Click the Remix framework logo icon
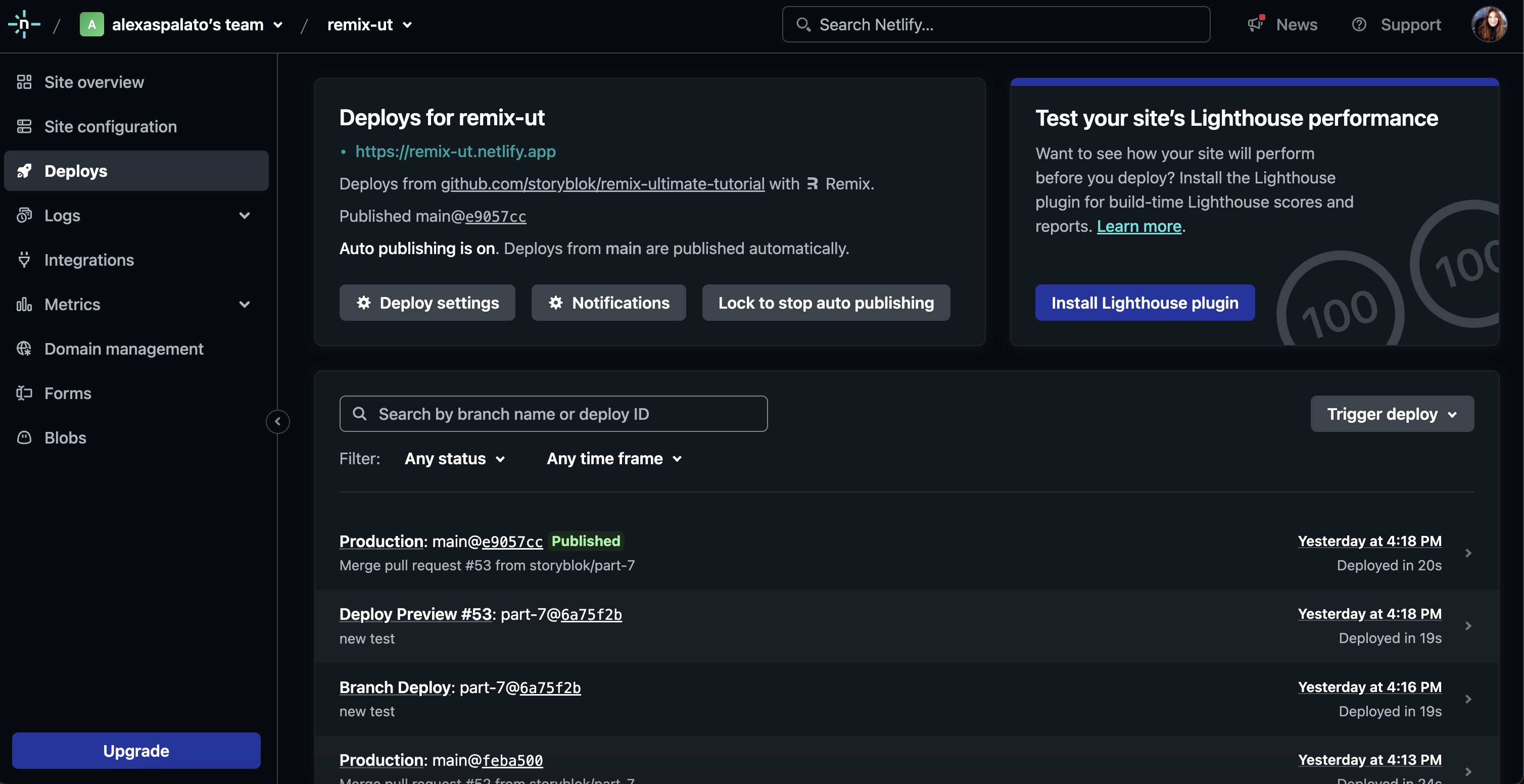The image size is (1524, 784). click(813, 184)
